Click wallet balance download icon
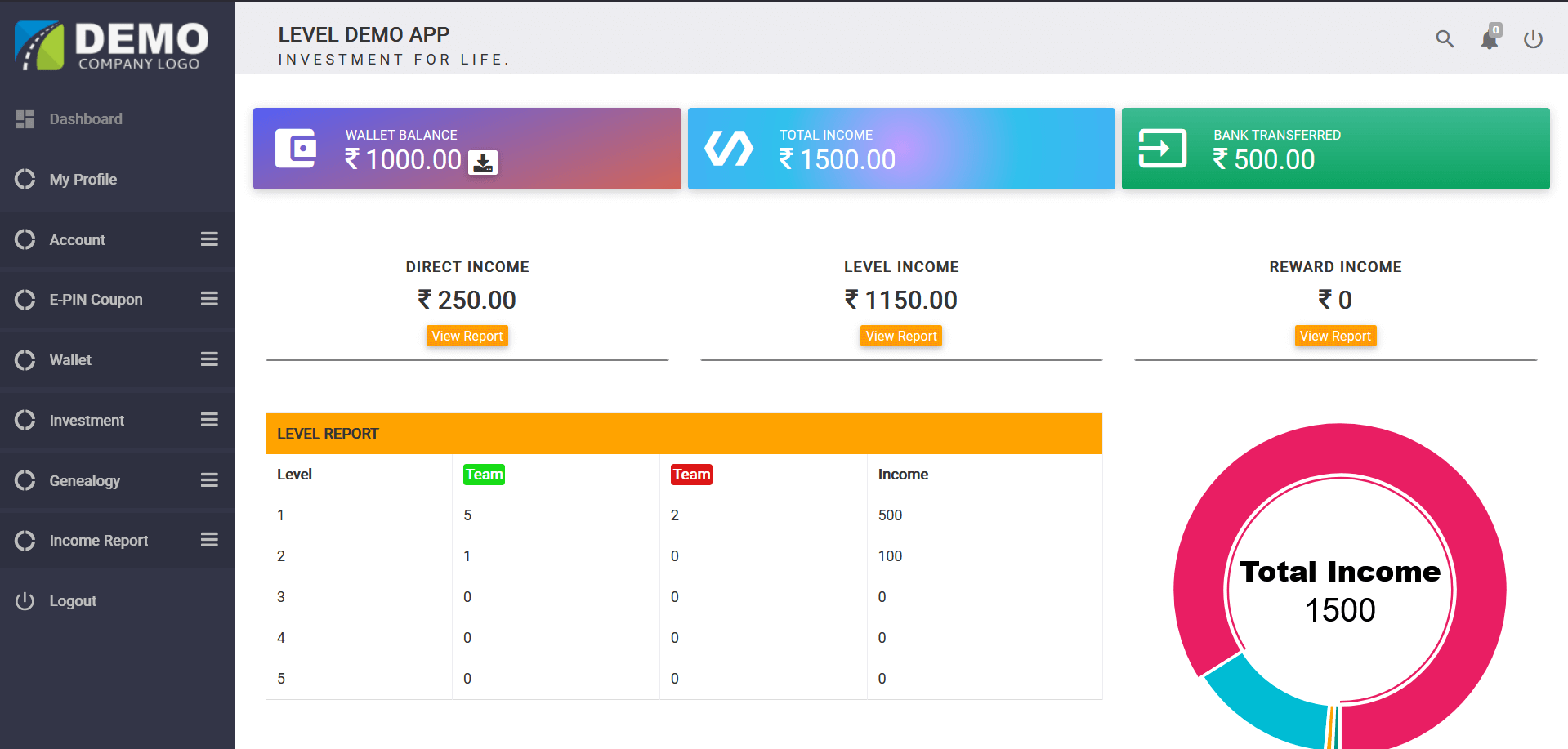The height and width of the screenshot is (749, 1568). [483, 163]
